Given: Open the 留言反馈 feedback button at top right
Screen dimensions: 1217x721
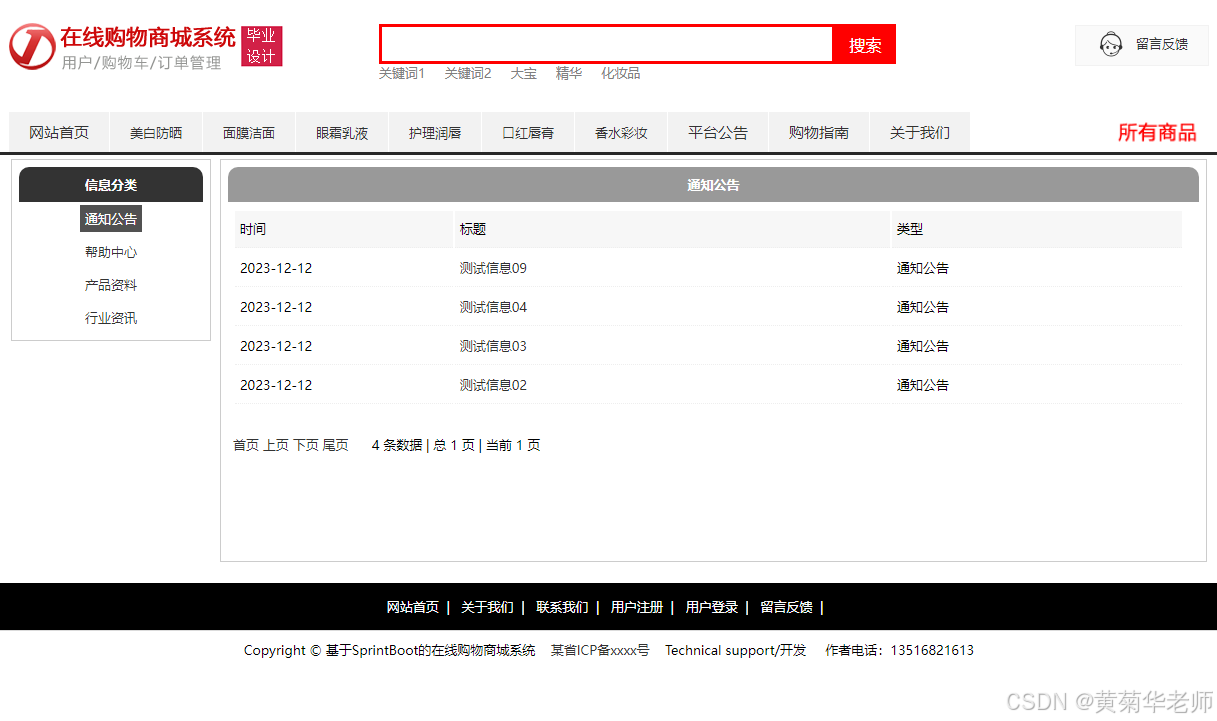Looking at the screenshot, I should pos(1142,45).
